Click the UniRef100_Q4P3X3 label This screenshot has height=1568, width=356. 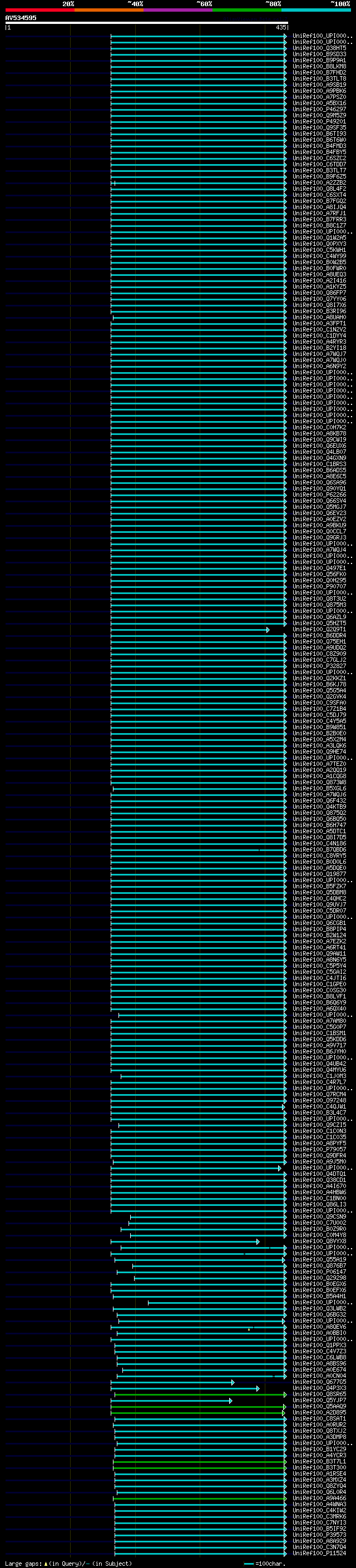click(x=319, y=1388)
